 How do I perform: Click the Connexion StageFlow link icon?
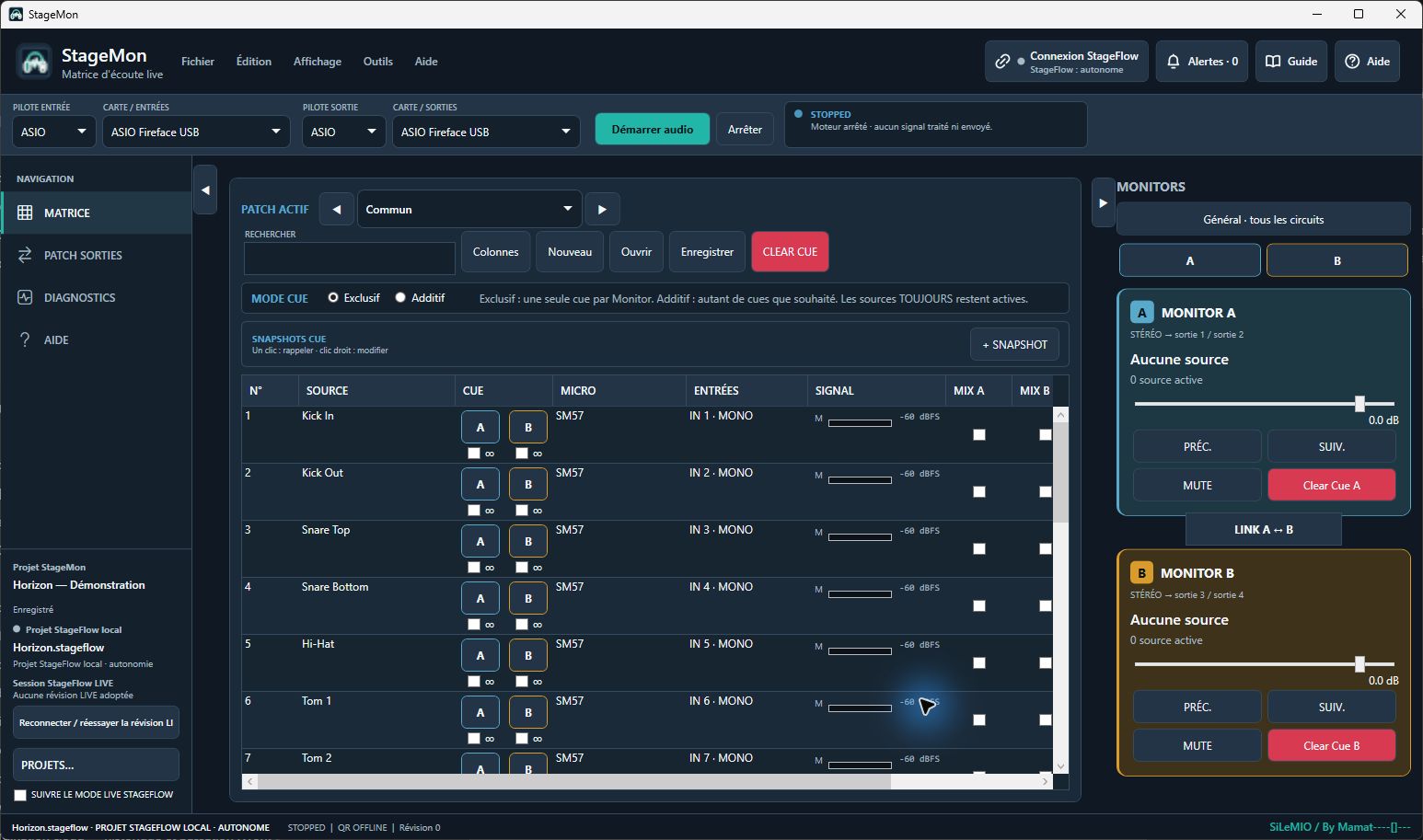pyautogui.click(x=1002, y=62)
